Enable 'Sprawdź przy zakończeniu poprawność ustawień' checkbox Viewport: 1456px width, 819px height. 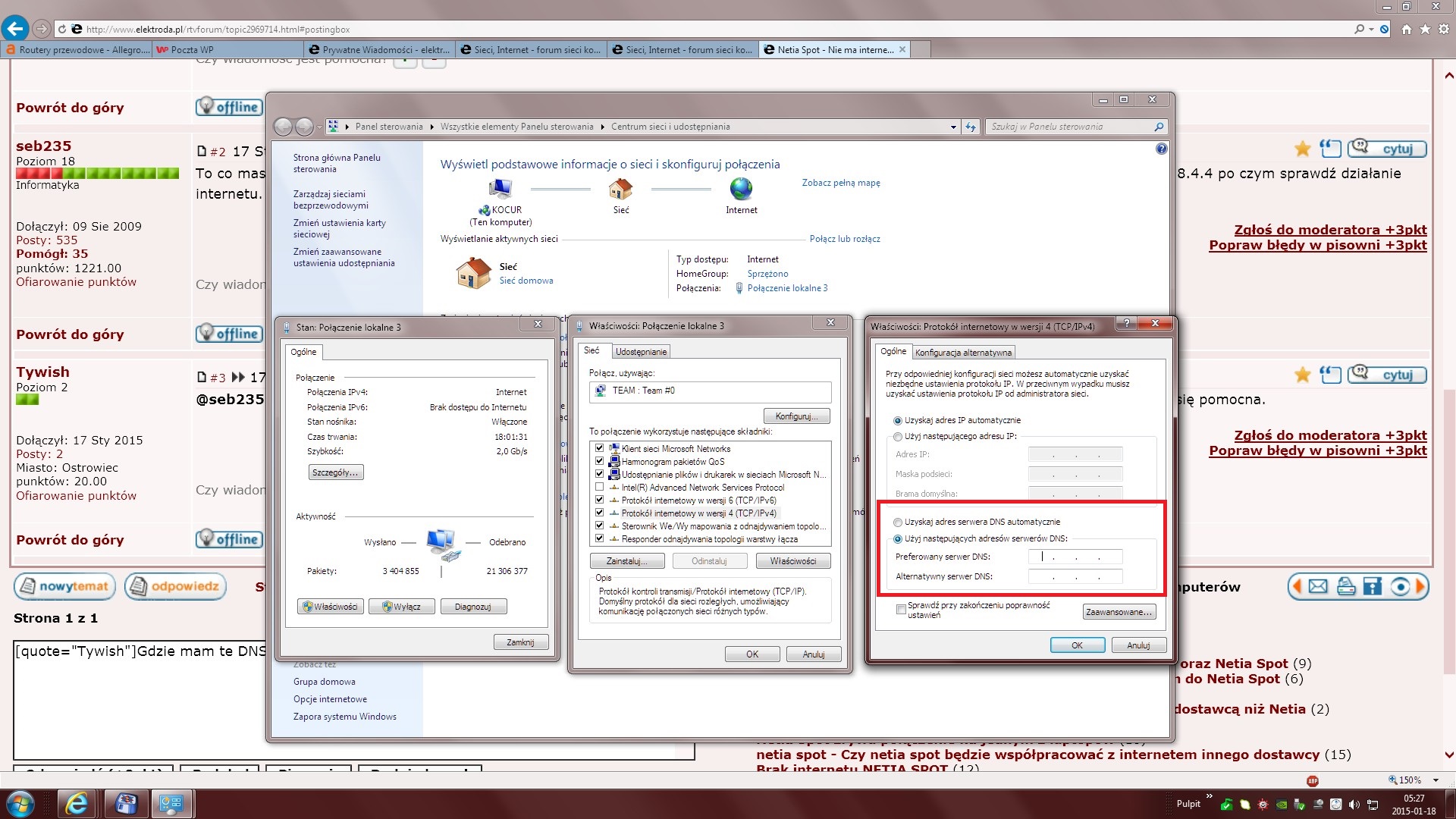[901, 609]
